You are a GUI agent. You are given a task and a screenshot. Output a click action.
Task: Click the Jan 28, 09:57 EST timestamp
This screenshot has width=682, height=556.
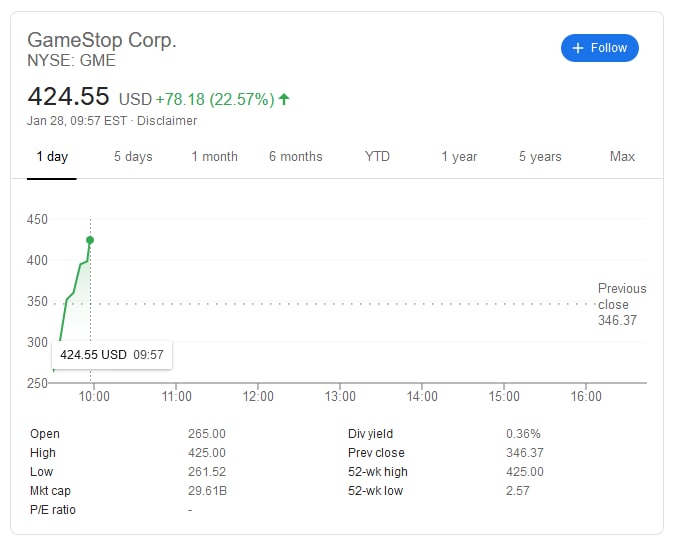(x=77, y=121)
